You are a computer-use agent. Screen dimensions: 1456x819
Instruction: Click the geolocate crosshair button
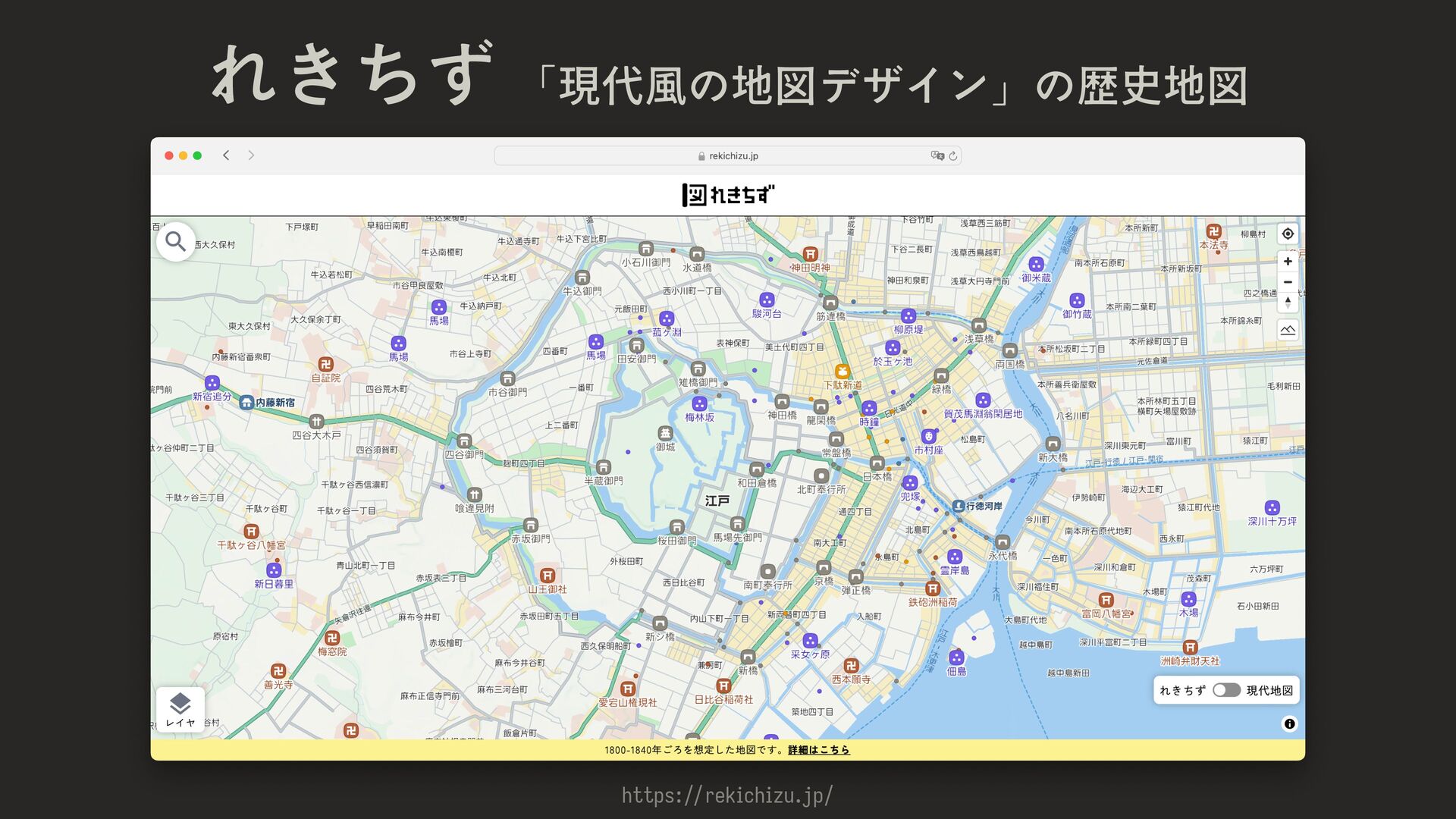click(x=1288, y=234)
